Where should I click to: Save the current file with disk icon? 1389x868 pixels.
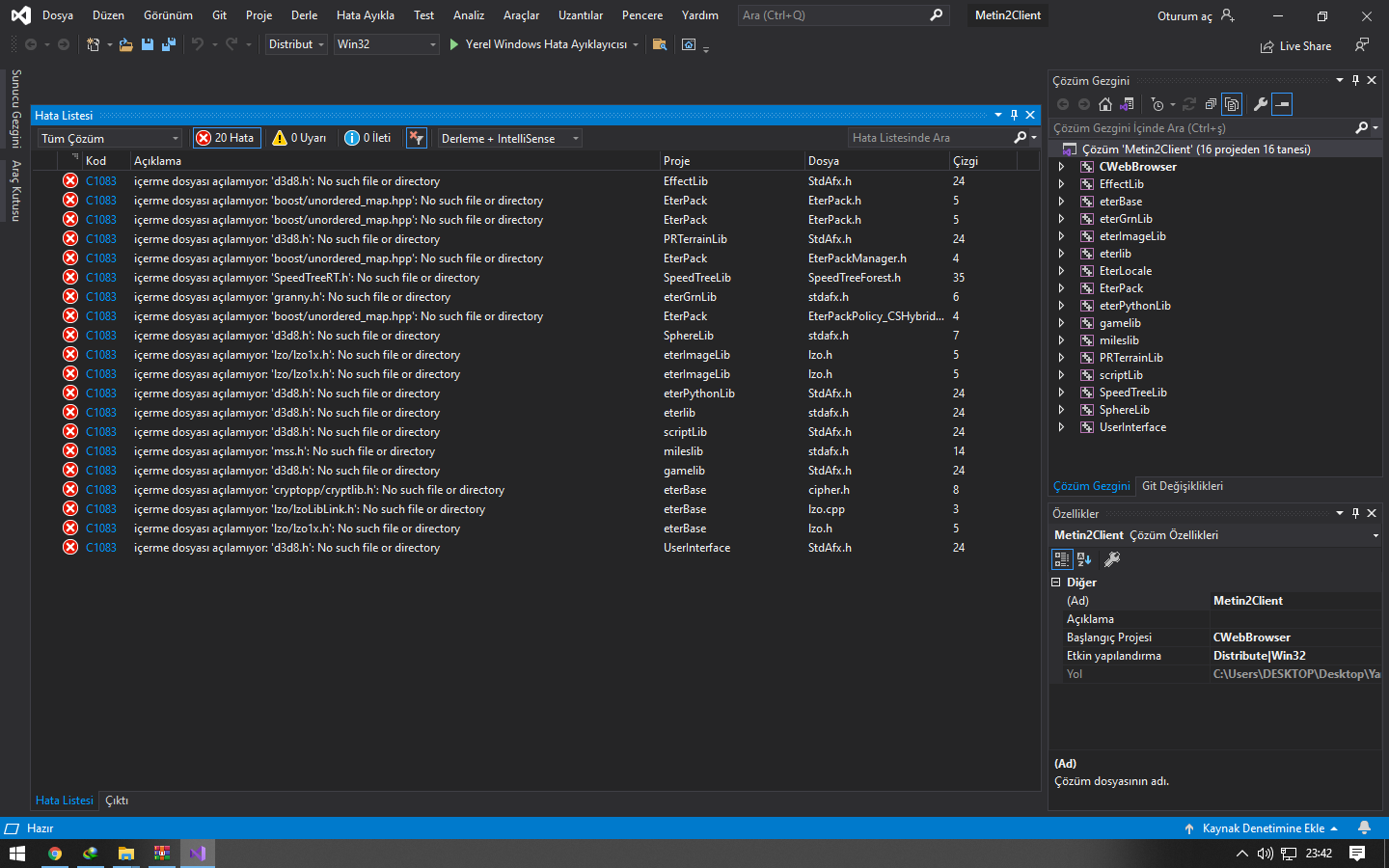(x=148, y=44)
